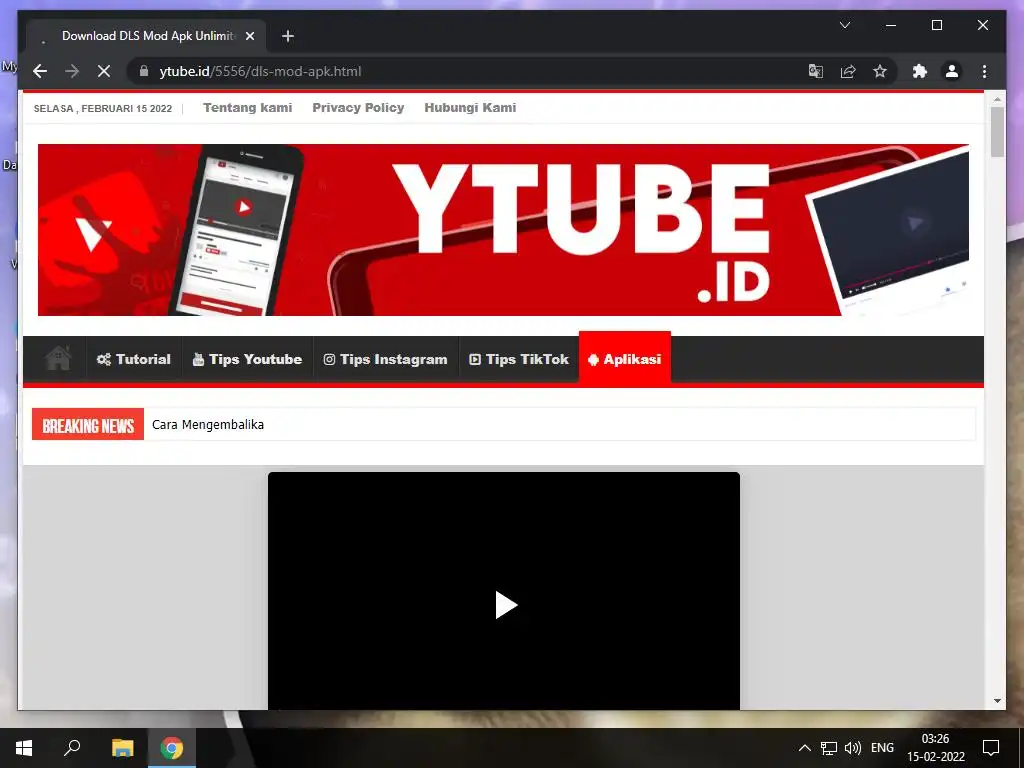Go to the site home icon
The height and width of the screenshot is (768, 1024).
tap(57, 359)
